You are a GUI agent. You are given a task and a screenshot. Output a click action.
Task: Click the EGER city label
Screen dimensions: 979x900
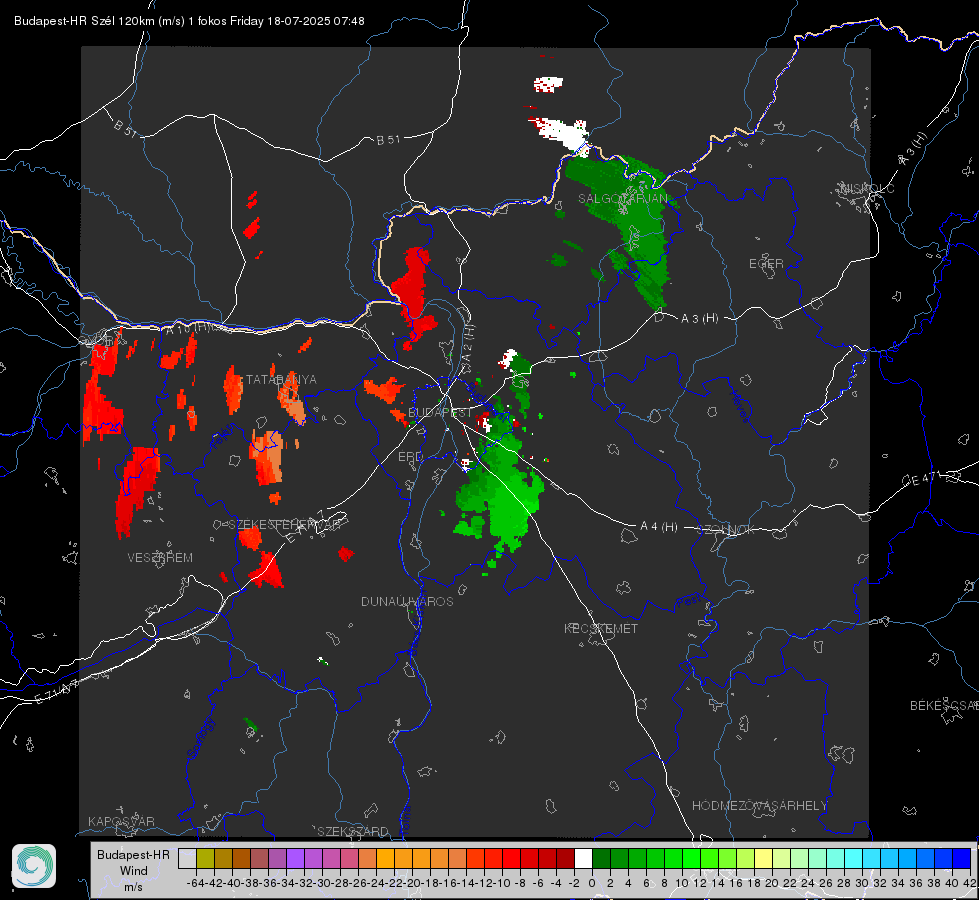coord(766,264)
